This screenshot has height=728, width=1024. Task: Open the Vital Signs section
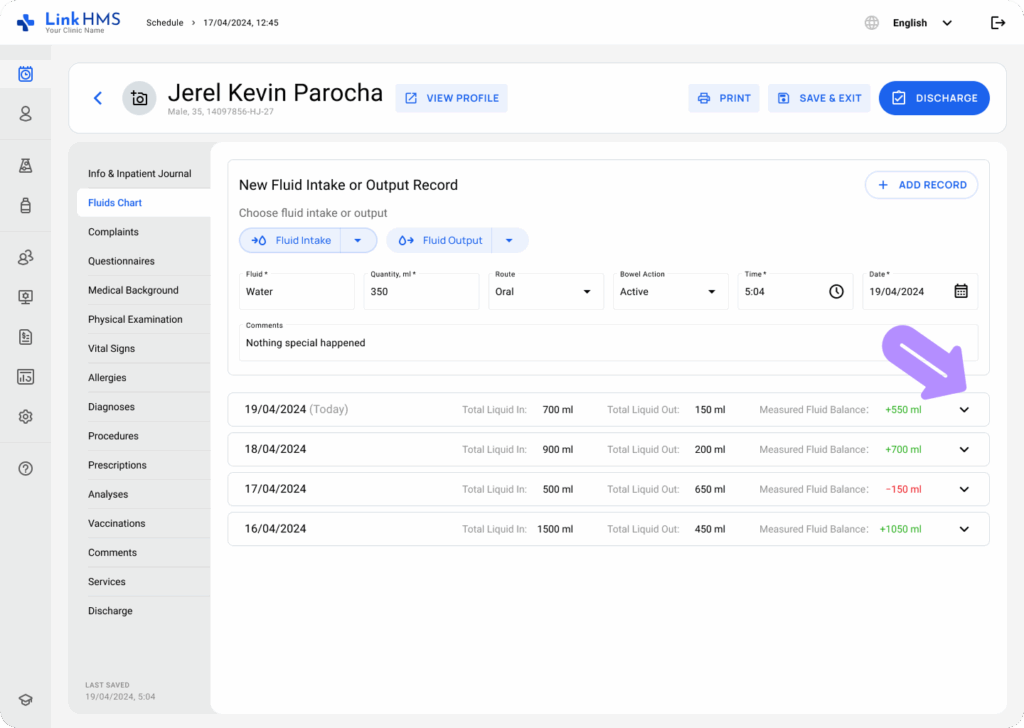click(x=111, y=348)
